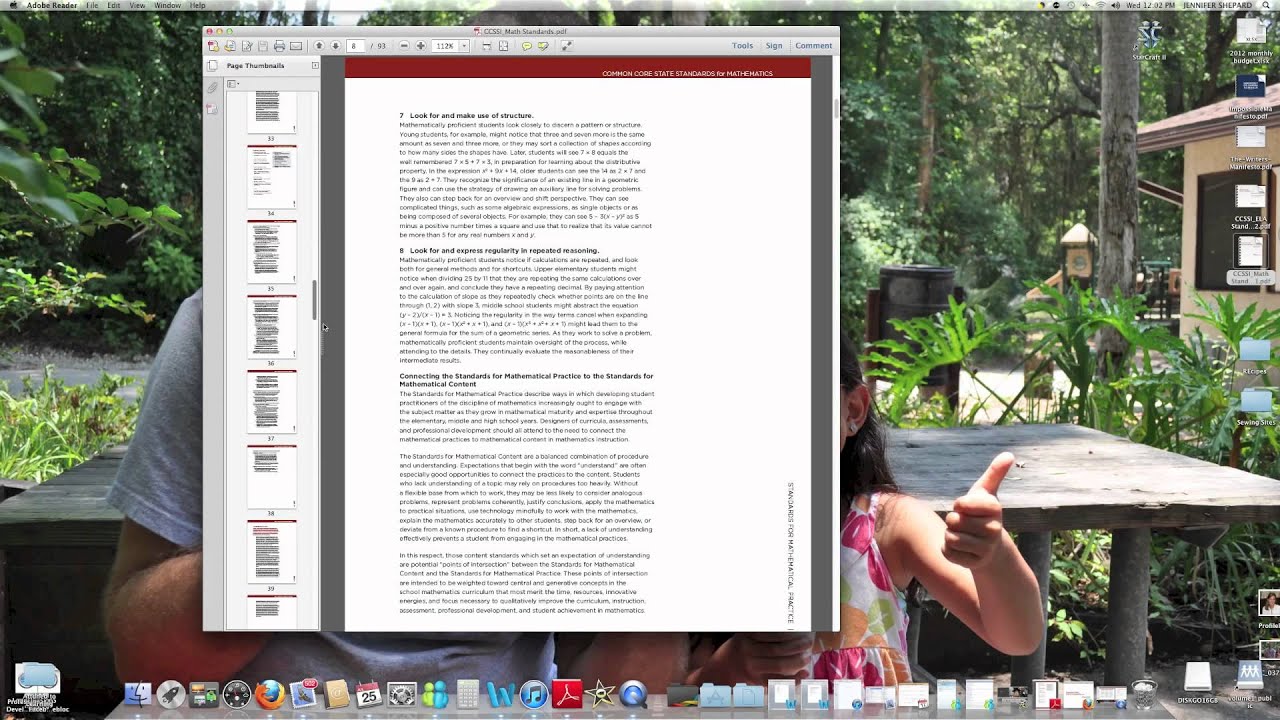Screen dimensions: 1280x720
Task: Switch to read mode view icon
Action: 566,46
